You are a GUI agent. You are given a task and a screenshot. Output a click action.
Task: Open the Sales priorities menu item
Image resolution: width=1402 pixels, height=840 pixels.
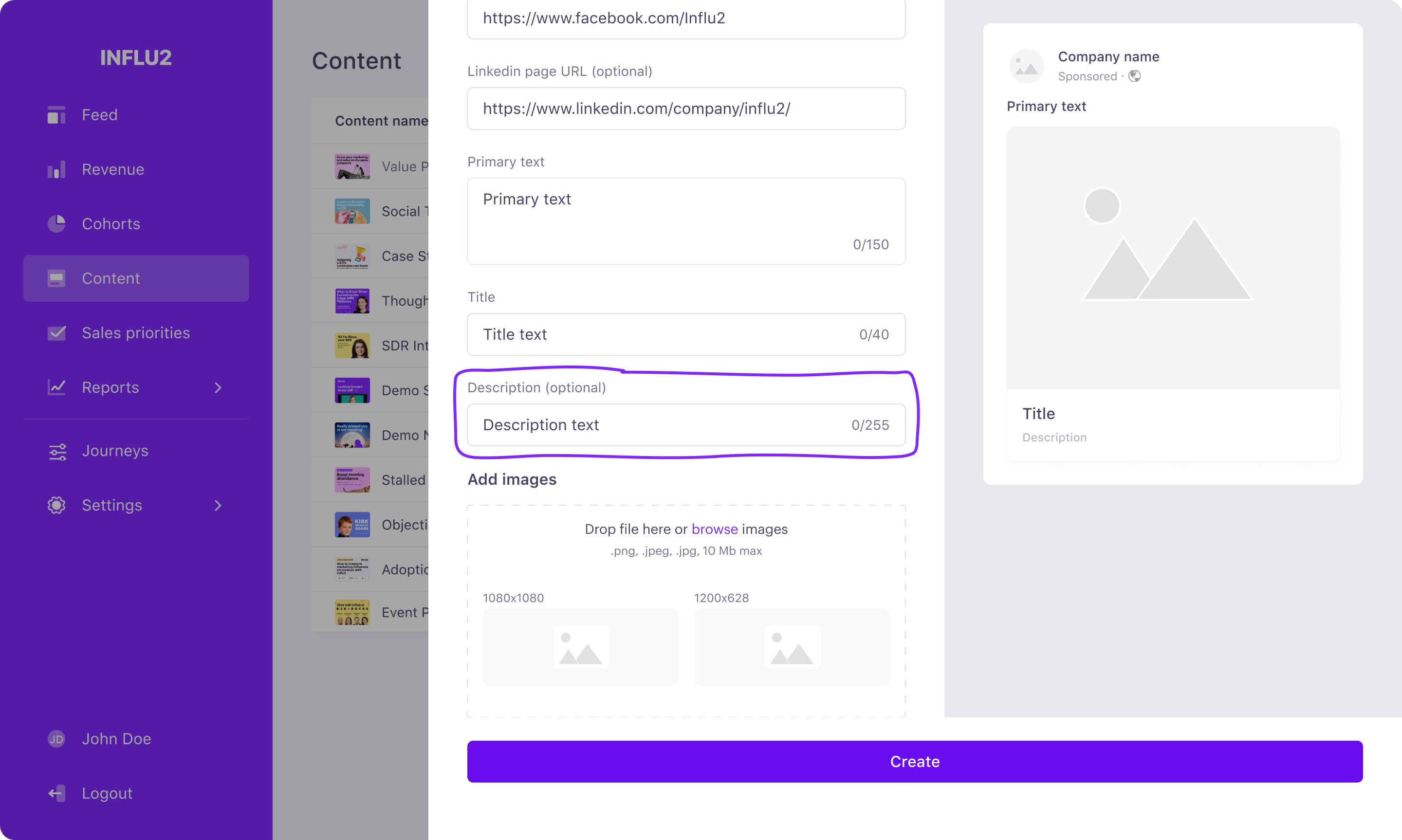(136, 333)
